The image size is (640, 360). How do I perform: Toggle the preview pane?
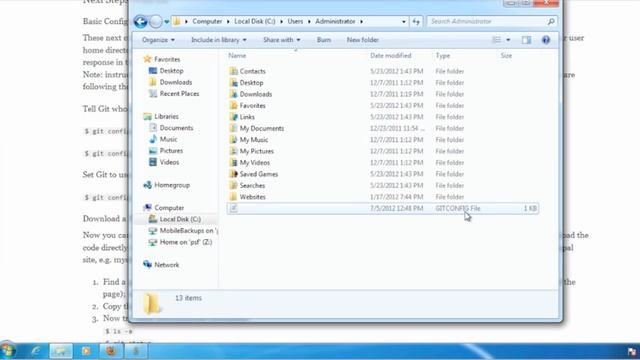pos(527,40)
